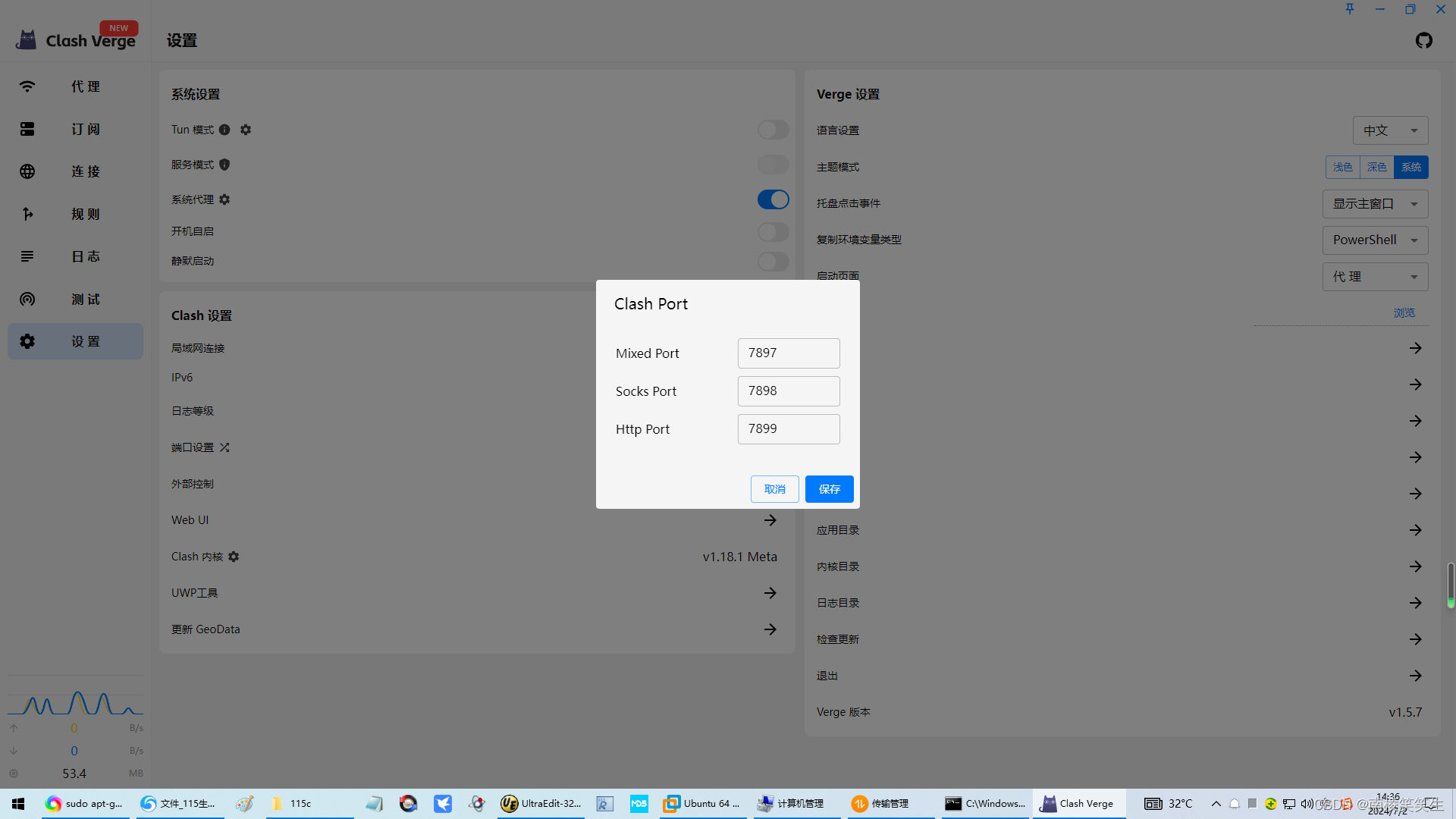Click the Mixed Port input field
Screen dimensions: 1456x819
788,353
